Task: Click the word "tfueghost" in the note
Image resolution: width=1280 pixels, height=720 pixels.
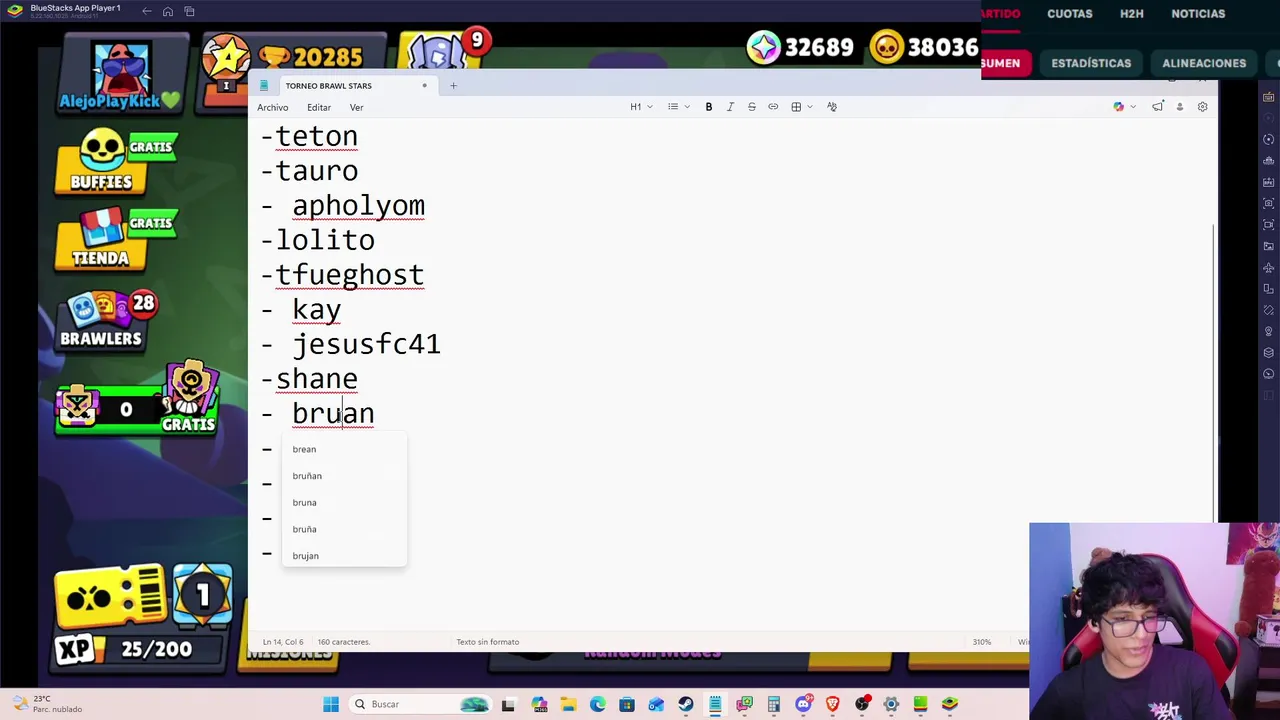Action: coord(349,275)
